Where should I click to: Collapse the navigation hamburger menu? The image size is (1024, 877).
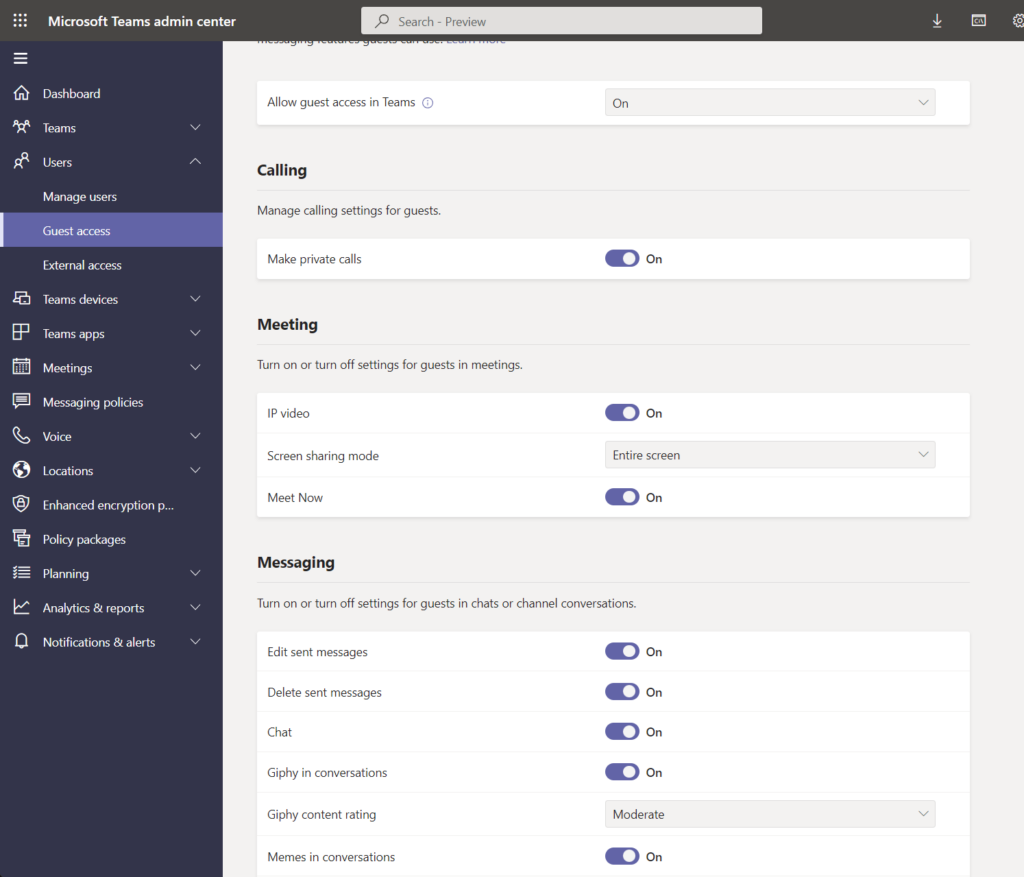point(20,58)
